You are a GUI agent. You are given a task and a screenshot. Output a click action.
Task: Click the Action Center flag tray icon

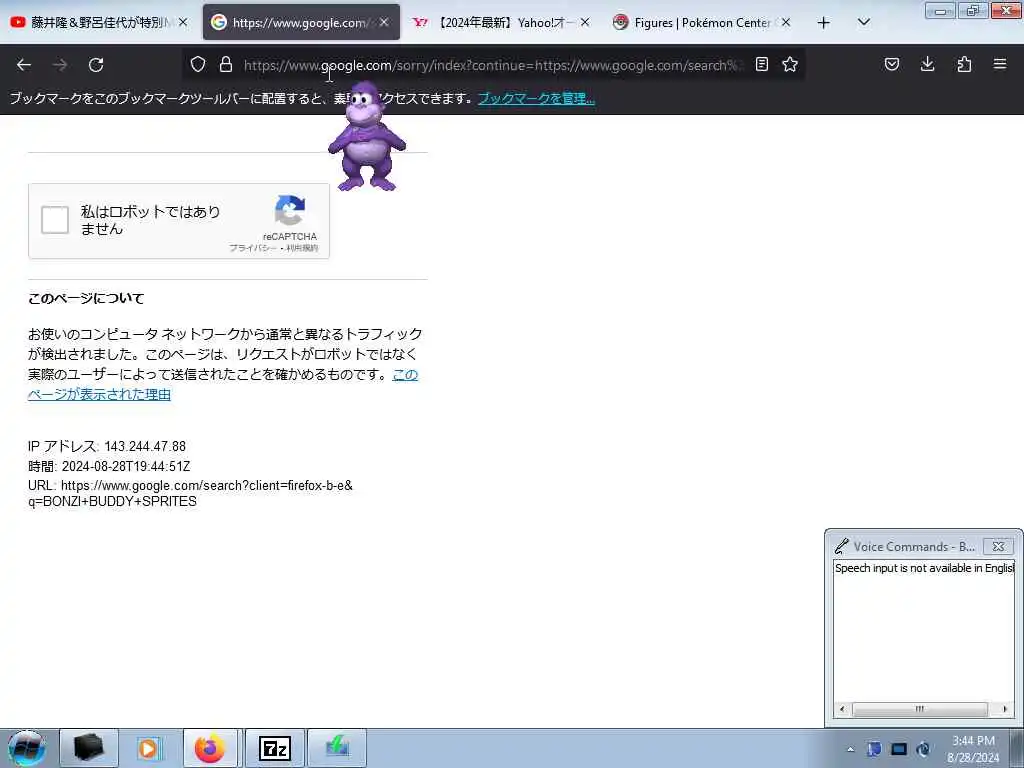874,749
